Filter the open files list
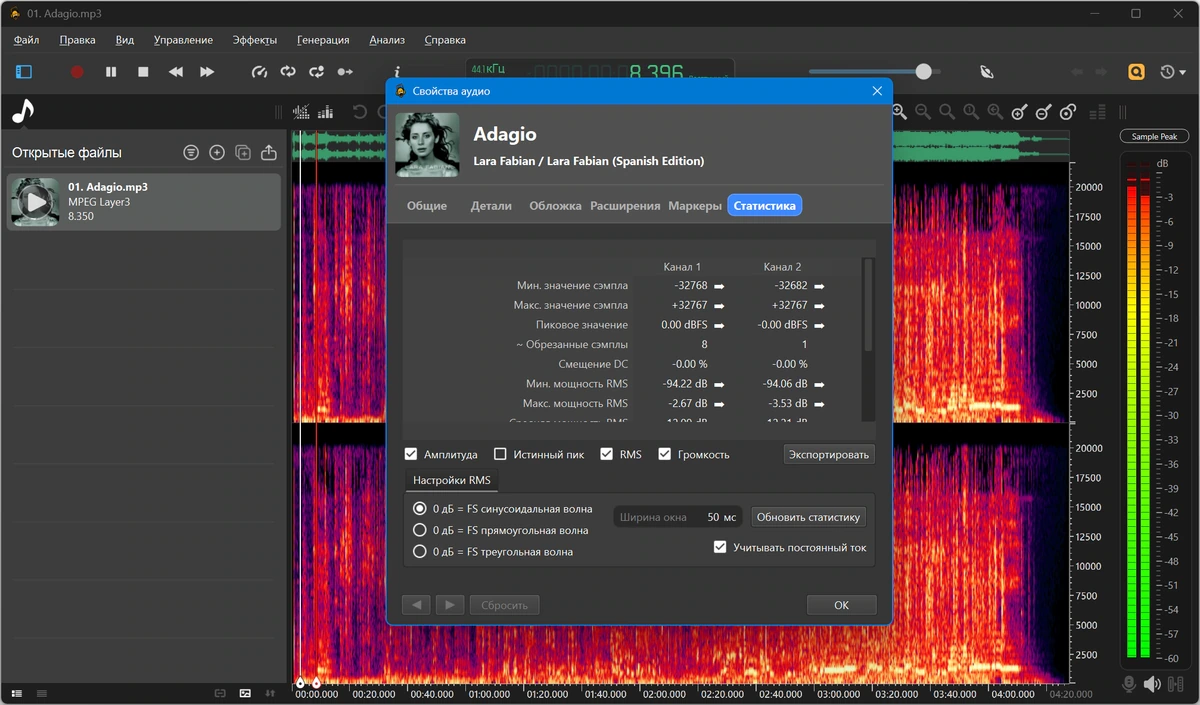 pos(191,152)
